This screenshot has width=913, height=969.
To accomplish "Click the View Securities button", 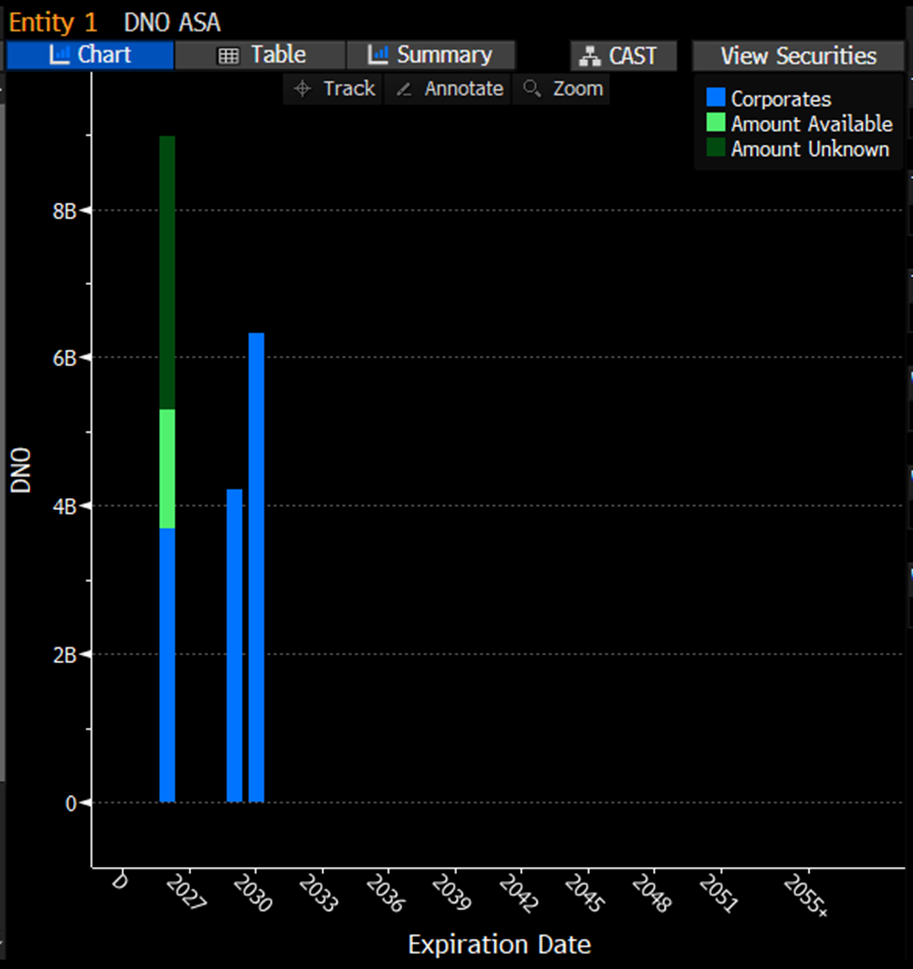I will [x=798, y=56].
